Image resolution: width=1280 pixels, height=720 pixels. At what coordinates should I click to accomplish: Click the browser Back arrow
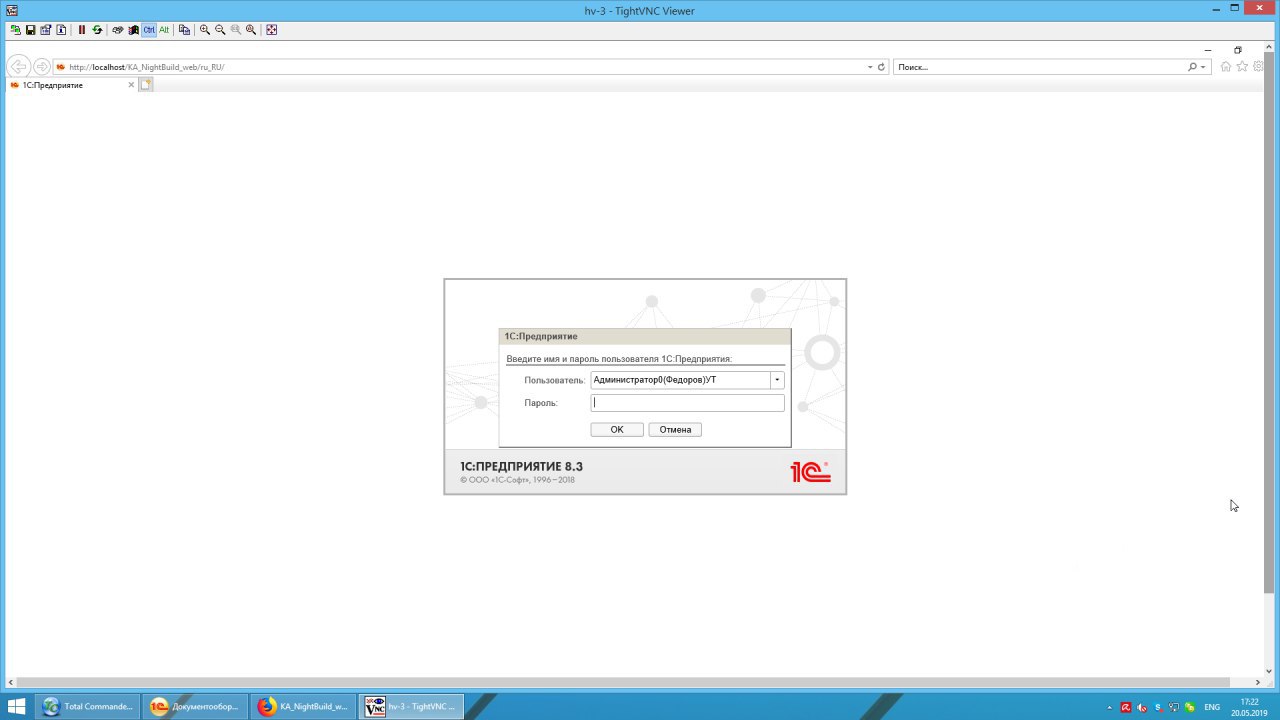pos(18,67)
